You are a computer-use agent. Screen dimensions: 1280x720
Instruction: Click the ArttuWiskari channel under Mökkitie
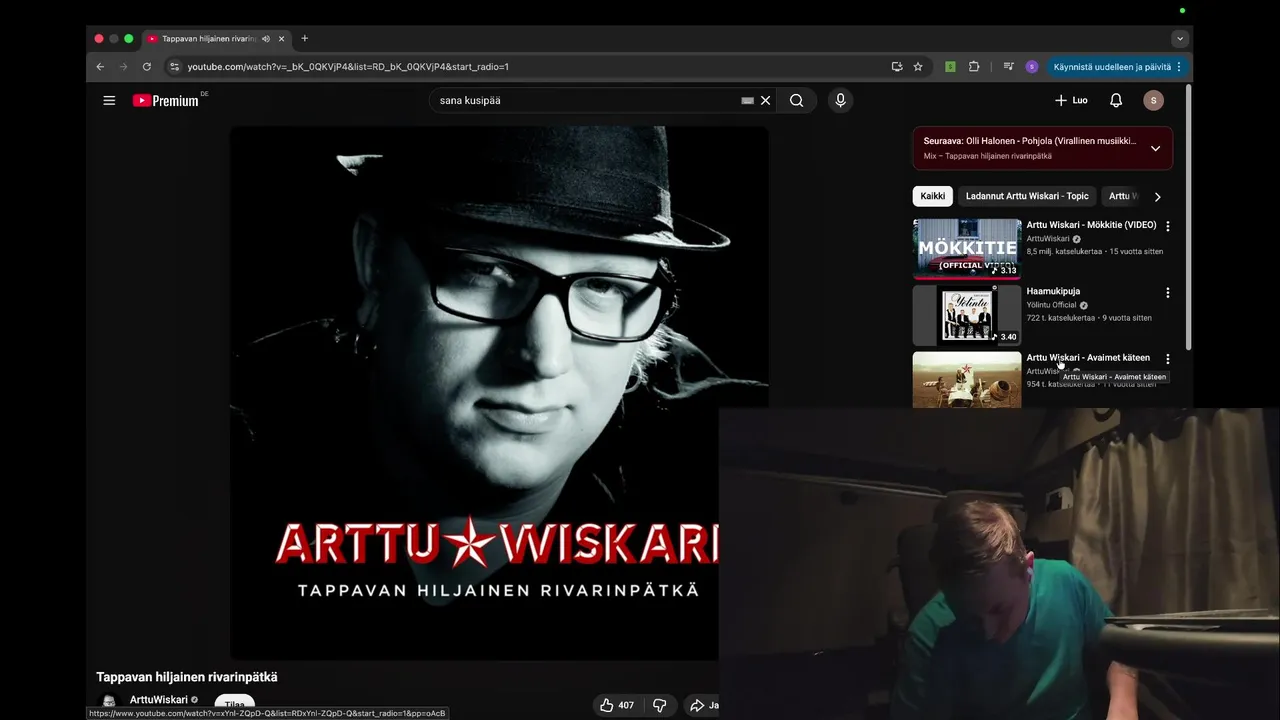[x=1048, y=239]
